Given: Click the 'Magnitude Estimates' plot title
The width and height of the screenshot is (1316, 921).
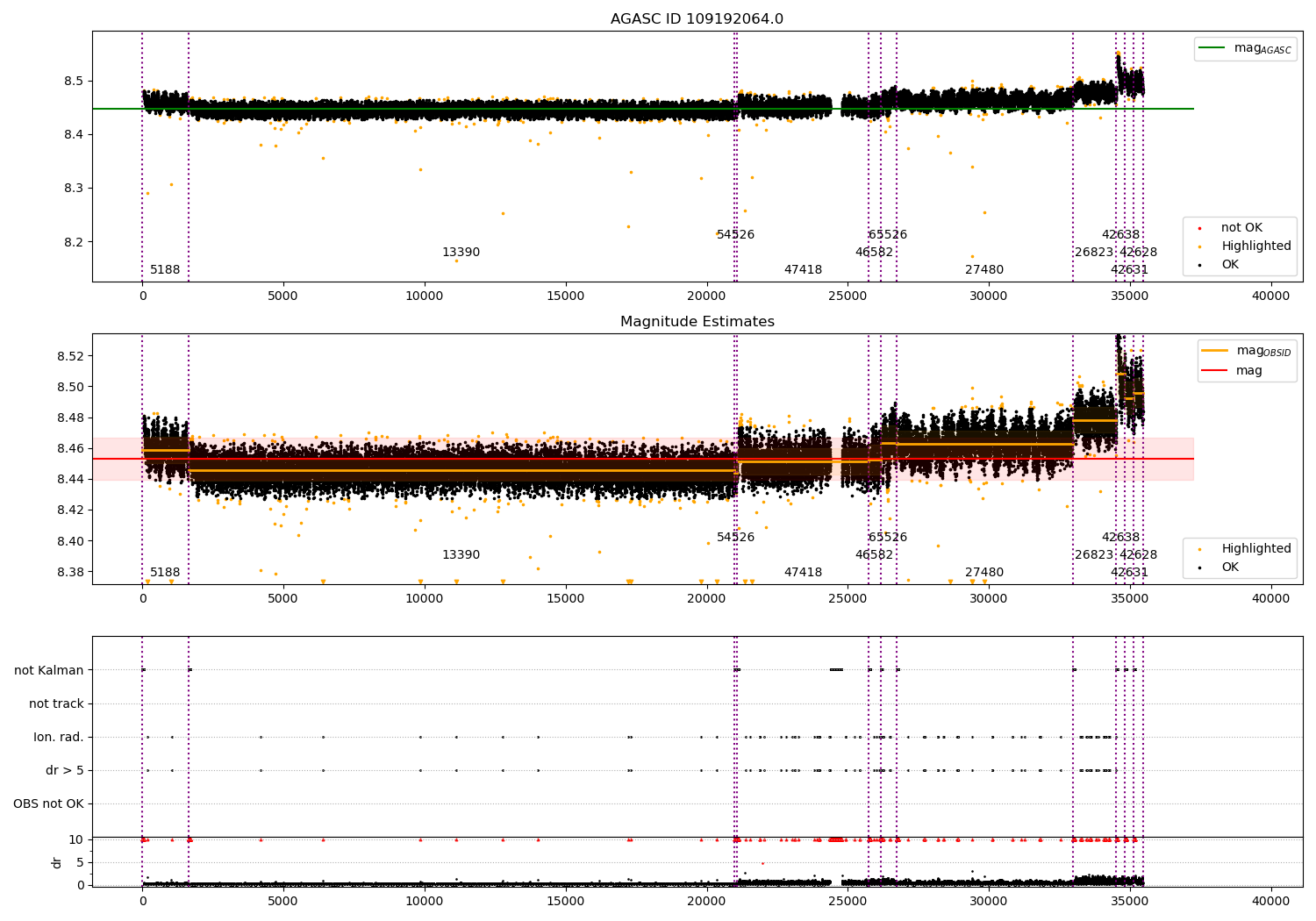Looking at the screenshot, I should 697,322.
